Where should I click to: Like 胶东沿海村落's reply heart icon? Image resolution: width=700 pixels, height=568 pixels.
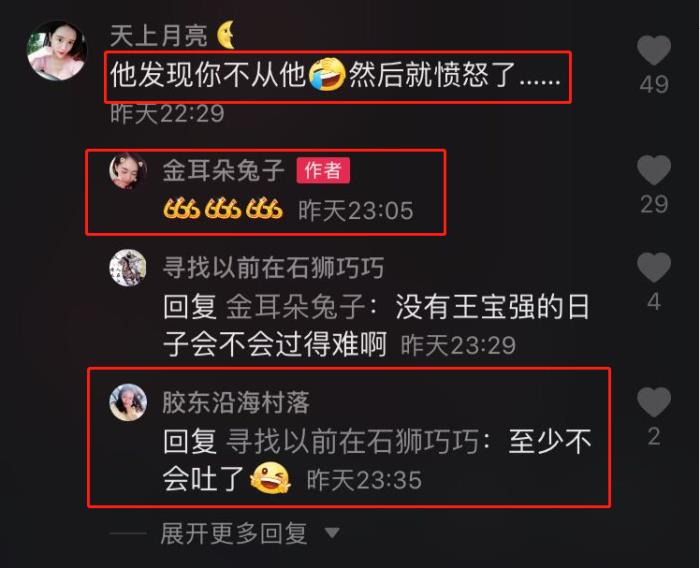coord(654,402)
